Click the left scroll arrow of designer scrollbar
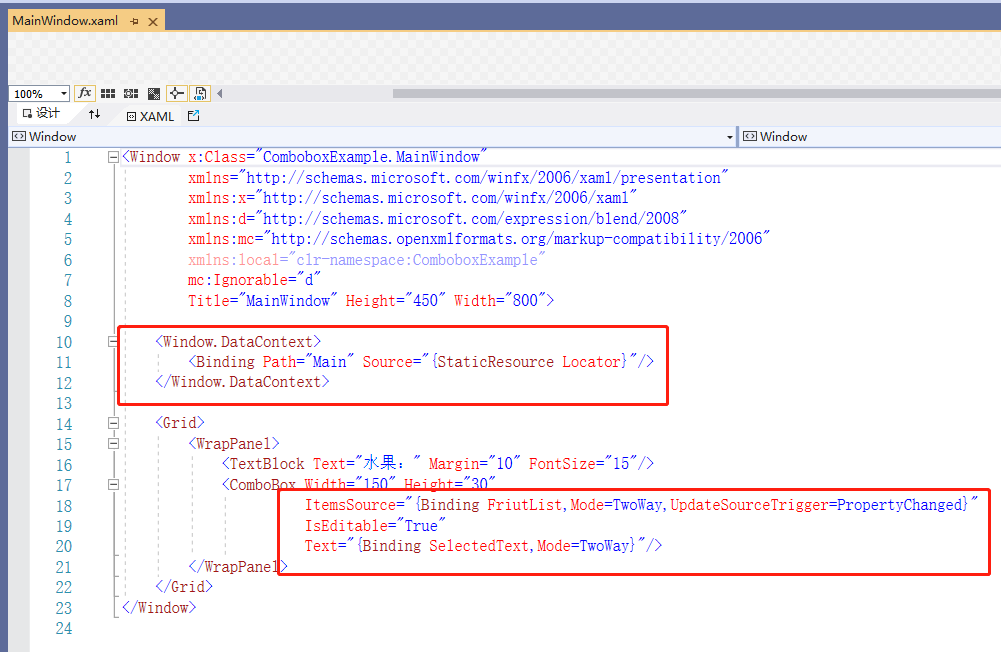The width and height of the screenshot is (1001, 652). click(220, 93)
